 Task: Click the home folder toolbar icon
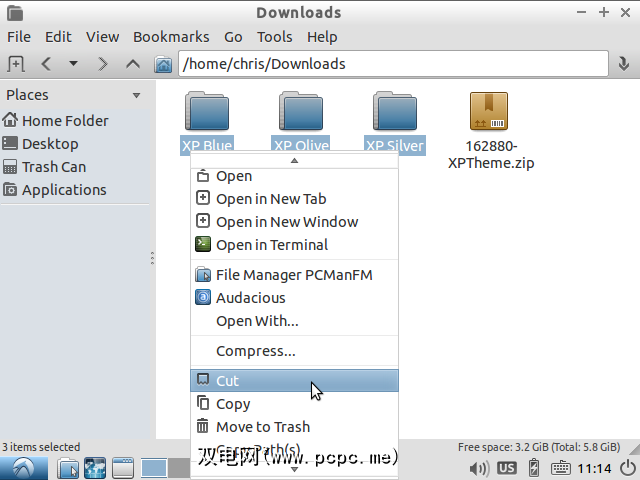coord(163,64)
